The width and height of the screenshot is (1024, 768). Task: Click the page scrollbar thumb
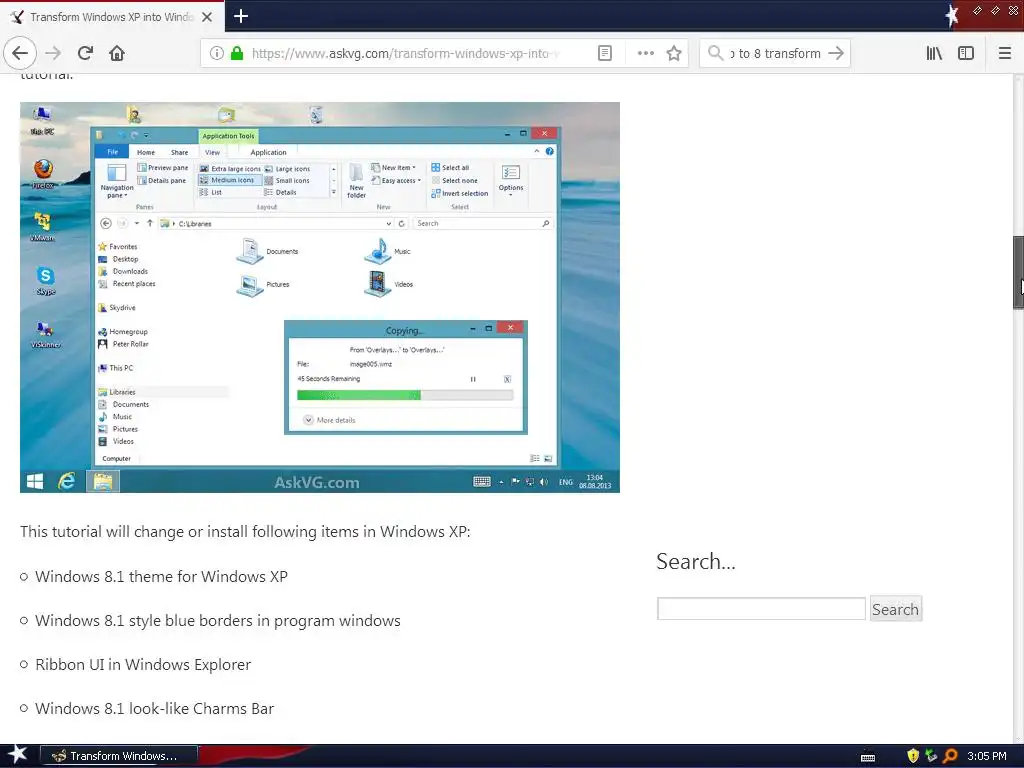point(1018,272)
